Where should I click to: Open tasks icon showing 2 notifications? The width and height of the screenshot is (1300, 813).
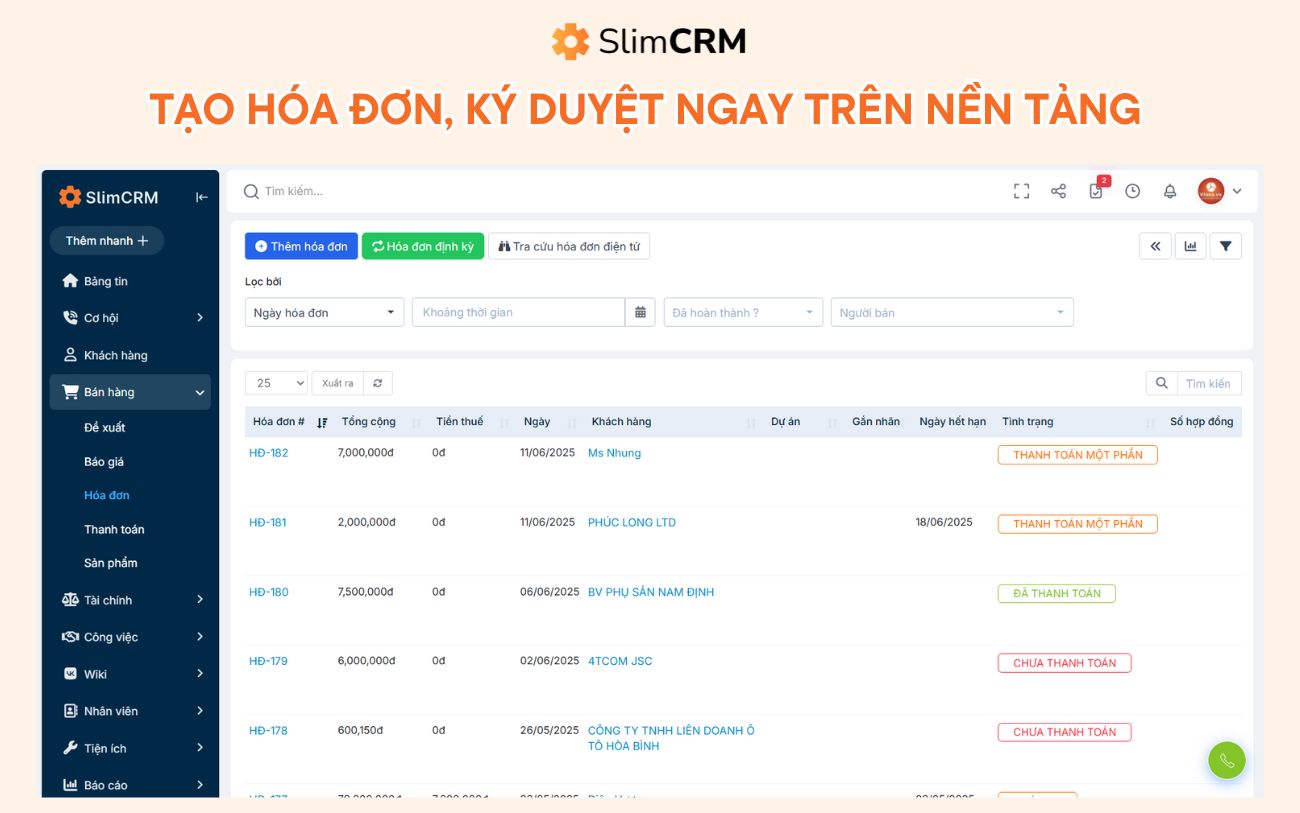click(1094, 191)
